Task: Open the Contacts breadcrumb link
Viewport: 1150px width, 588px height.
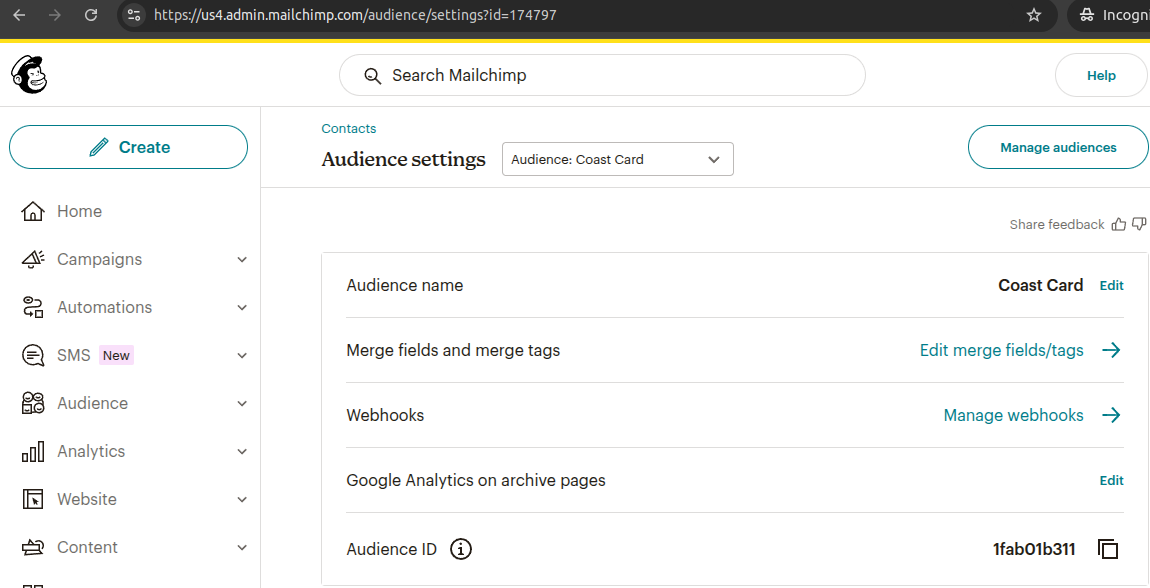Action: [x=349, y=129]
